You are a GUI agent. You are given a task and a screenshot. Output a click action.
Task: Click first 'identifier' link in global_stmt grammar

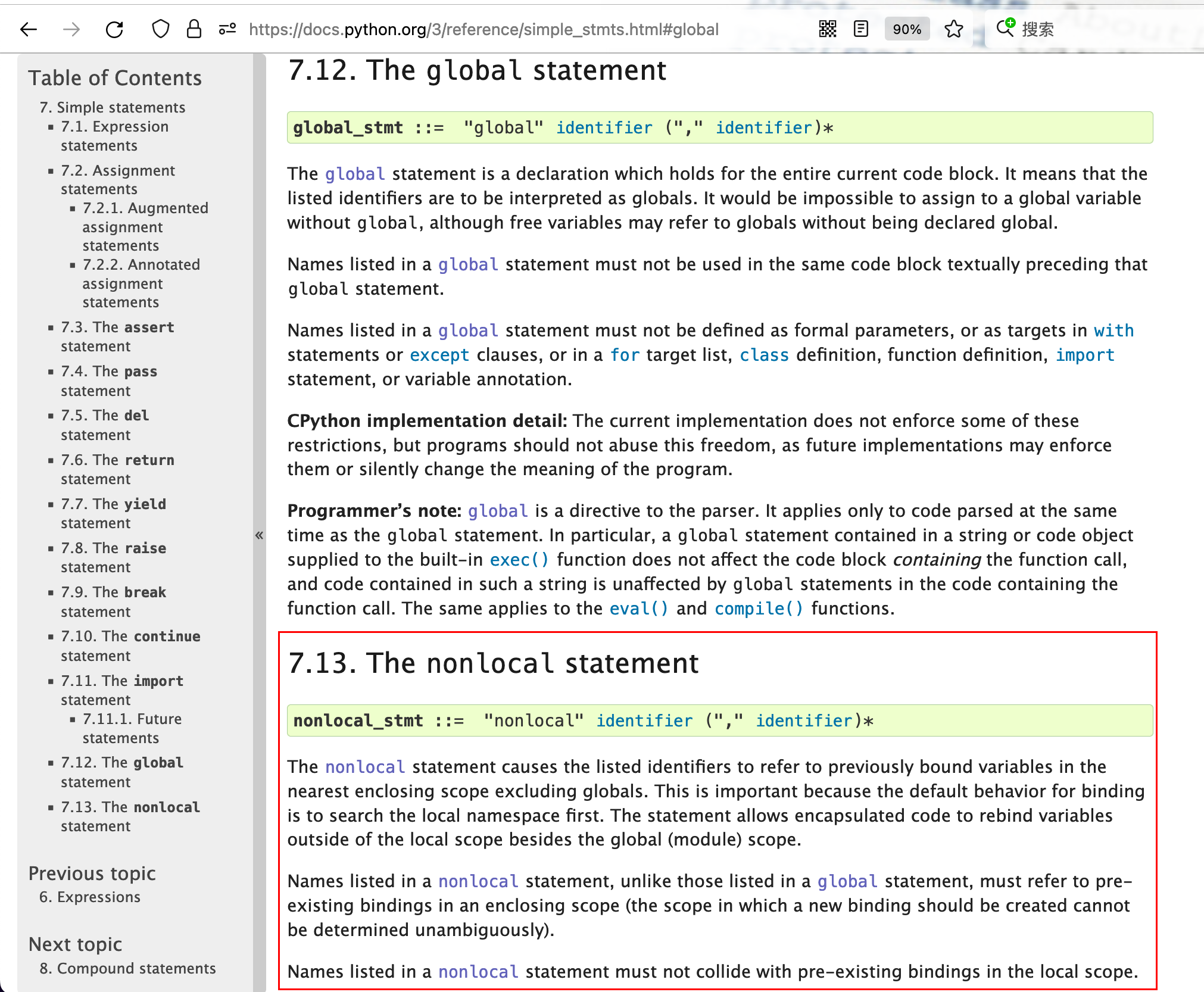tap(604, 127)
